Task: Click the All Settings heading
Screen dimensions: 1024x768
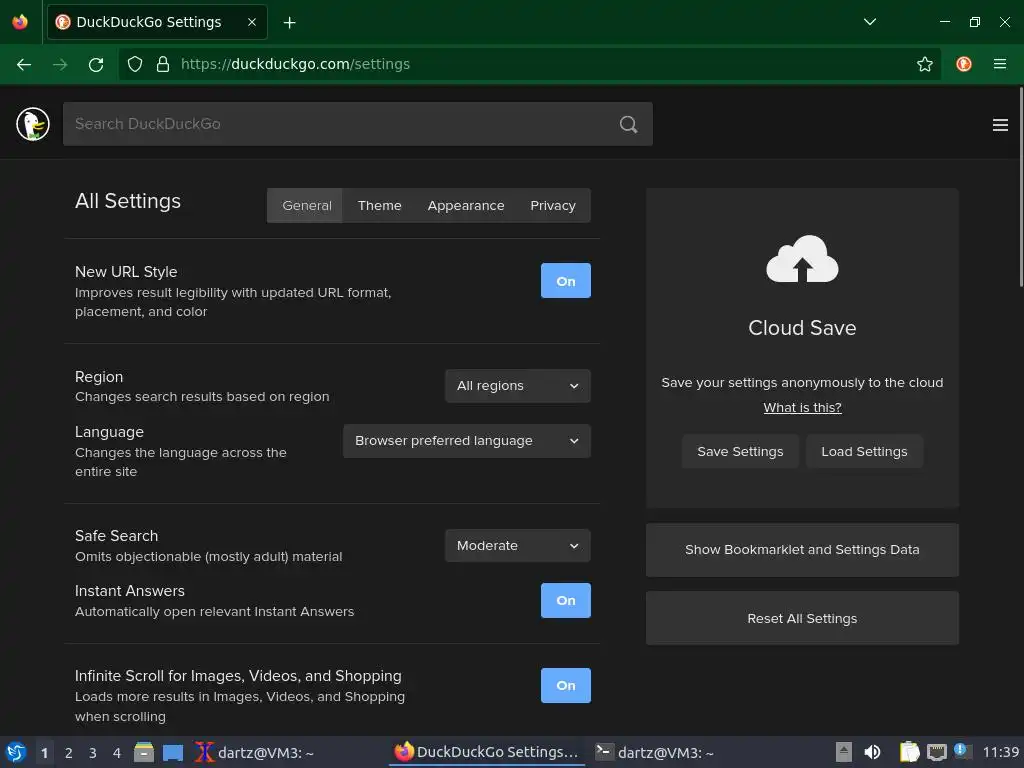Action: 128,201
